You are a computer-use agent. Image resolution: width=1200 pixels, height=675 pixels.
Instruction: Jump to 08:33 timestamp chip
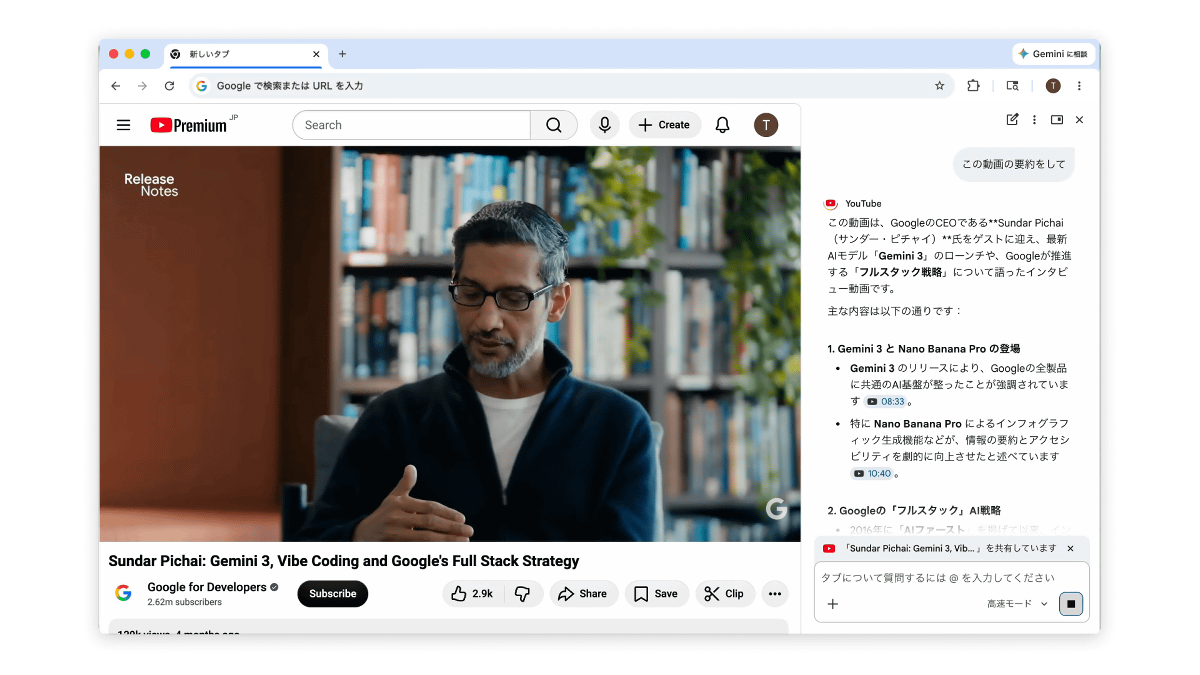click(x=885, y=402)
